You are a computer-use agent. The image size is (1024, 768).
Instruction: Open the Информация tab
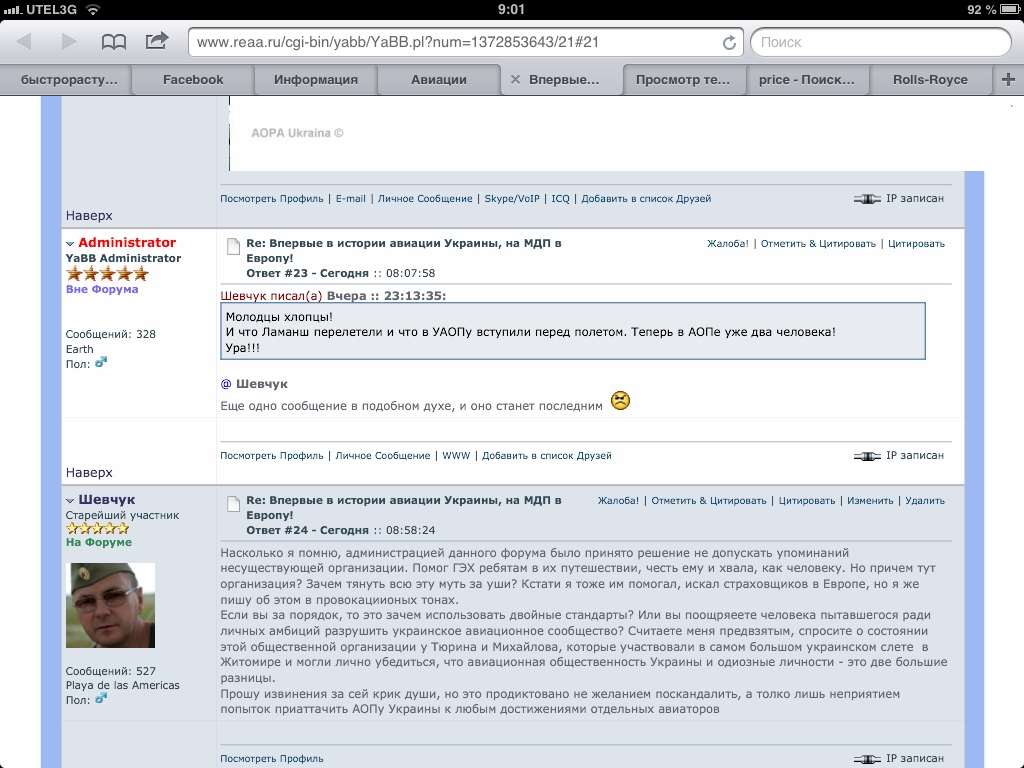316,80
